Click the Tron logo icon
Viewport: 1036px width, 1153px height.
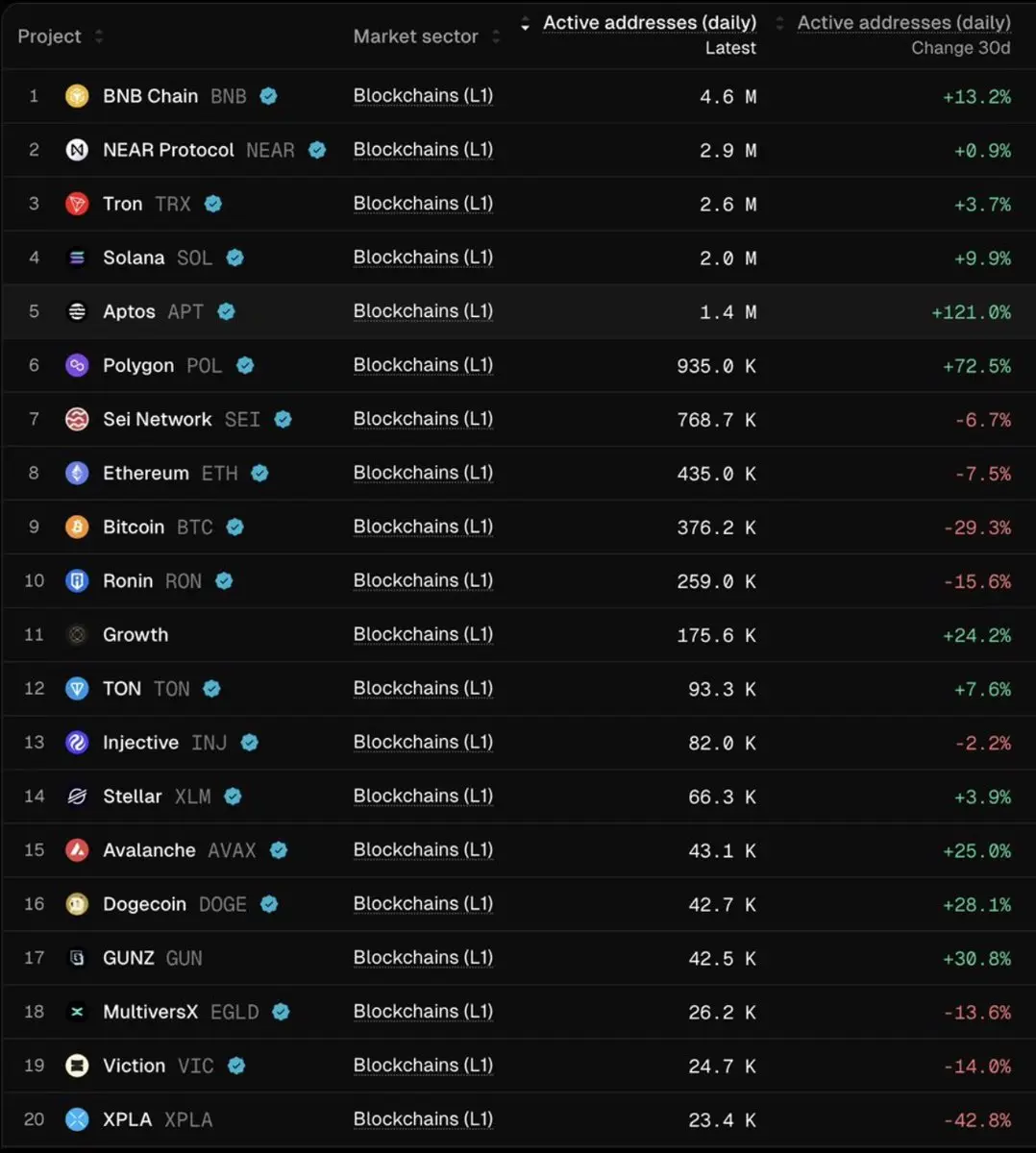(x=77, y=204)
